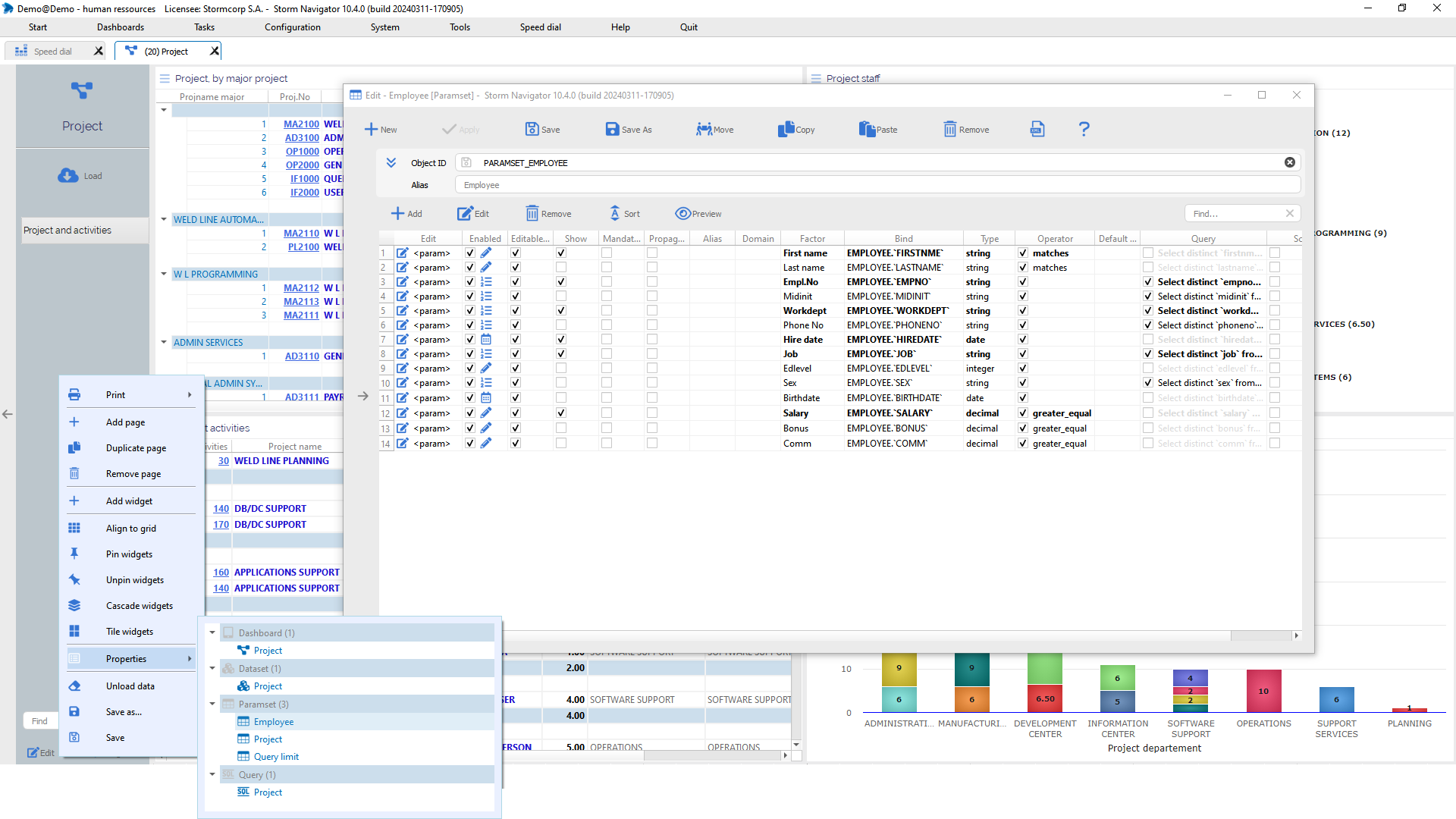
Task: Collapse the Object ID section chevron
Action: tap(391, 162)
